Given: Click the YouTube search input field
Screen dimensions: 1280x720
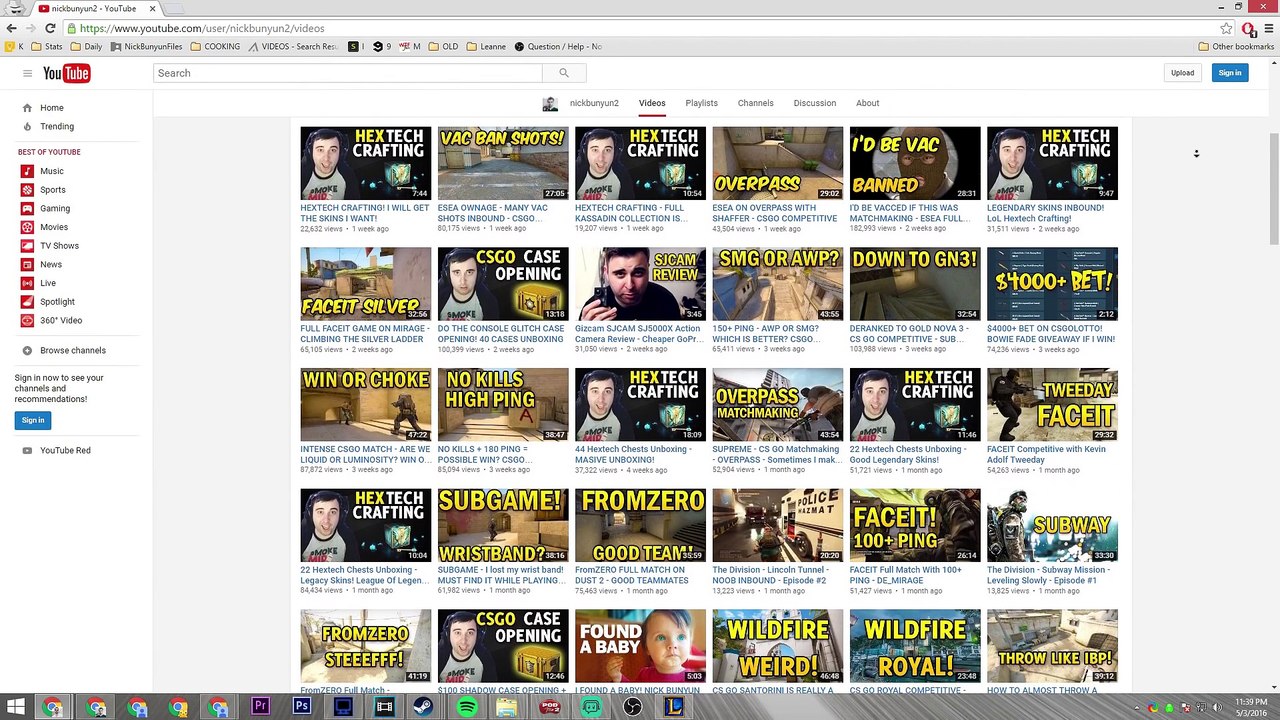Looking at the screenshot, I should coord(348,73).
